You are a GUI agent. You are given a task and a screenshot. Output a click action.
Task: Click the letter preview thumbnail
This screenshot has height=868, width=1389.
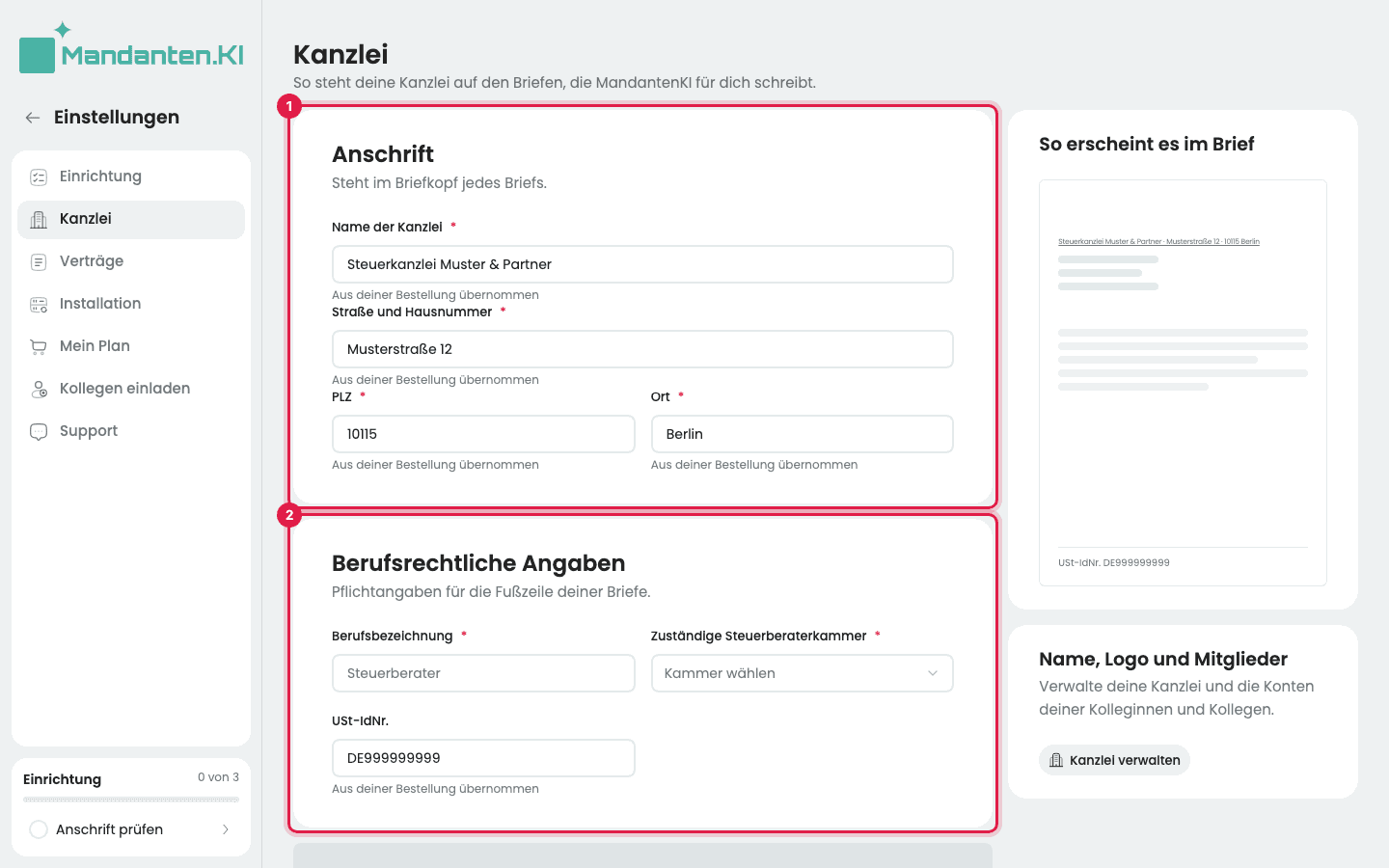(1183, 383)
